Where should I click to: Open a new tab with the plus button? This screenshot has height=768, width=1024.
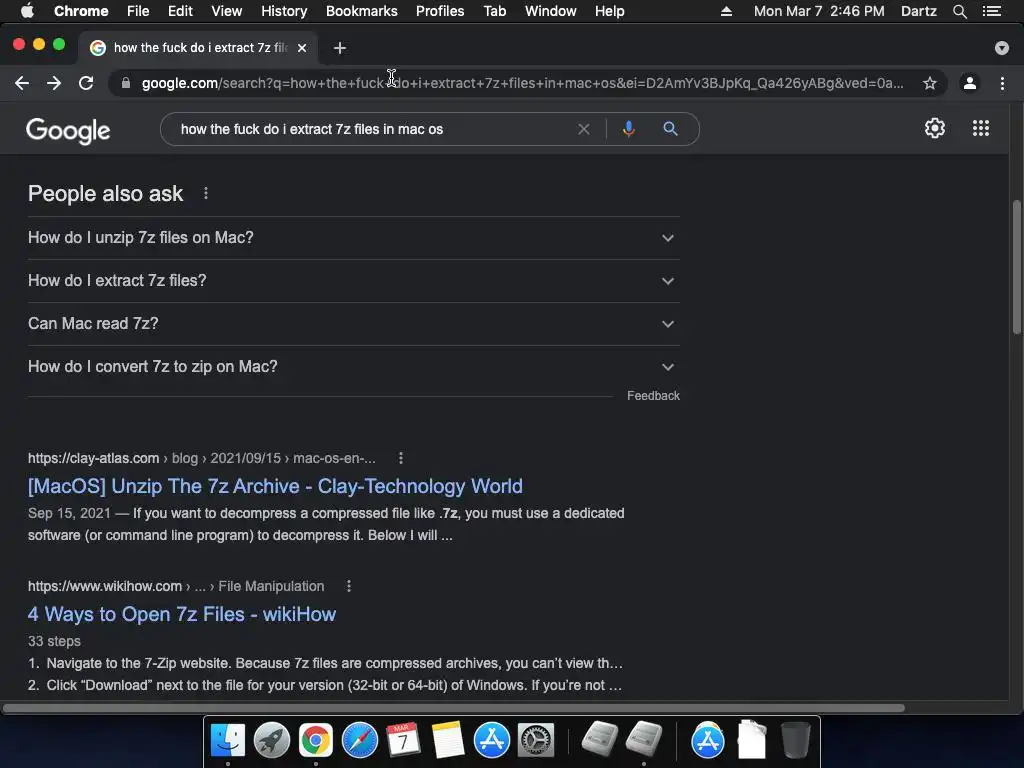point(340,48)
